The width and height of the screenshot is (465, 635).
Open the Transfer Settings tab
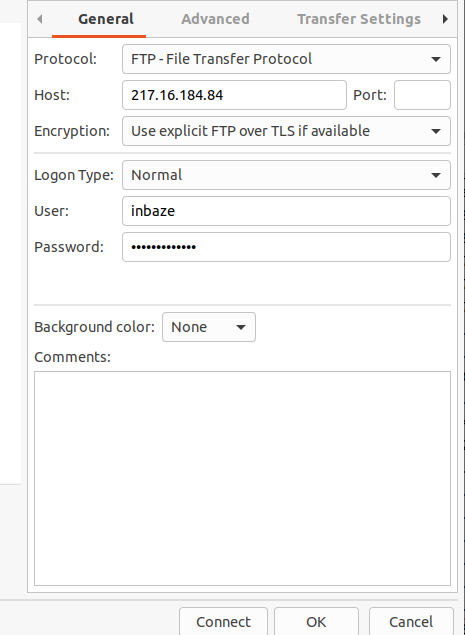tap(359, 19)
